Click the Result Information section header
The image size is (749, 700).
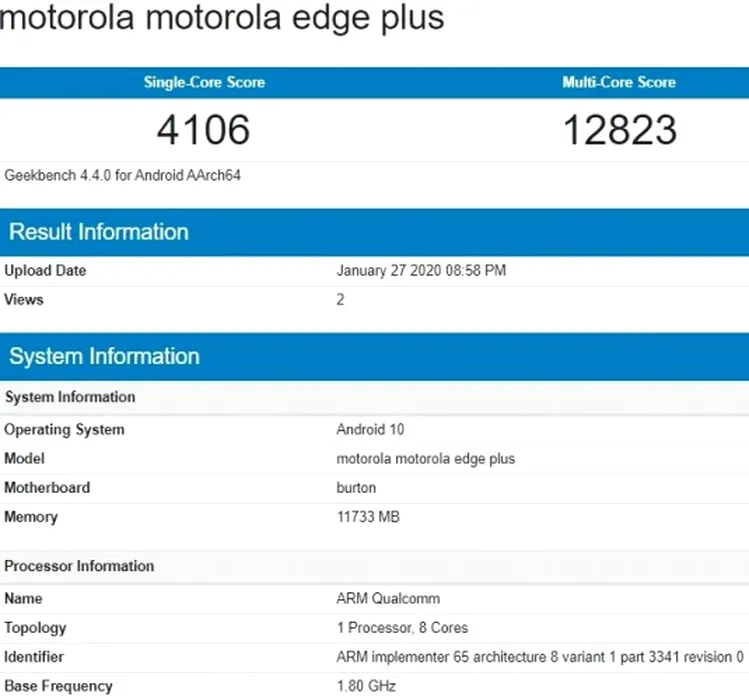(x=99, y=232)
